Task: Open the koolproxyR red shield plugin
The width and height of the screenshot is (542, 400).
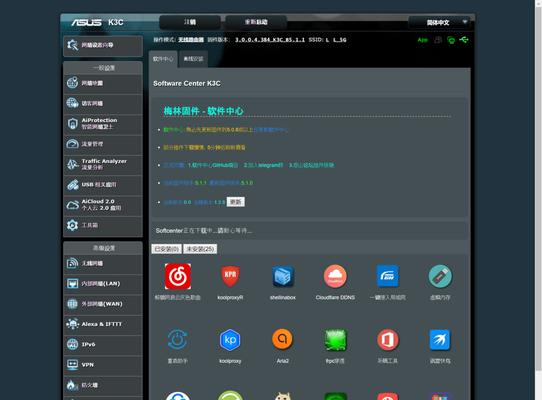Action: click(230, 276)
